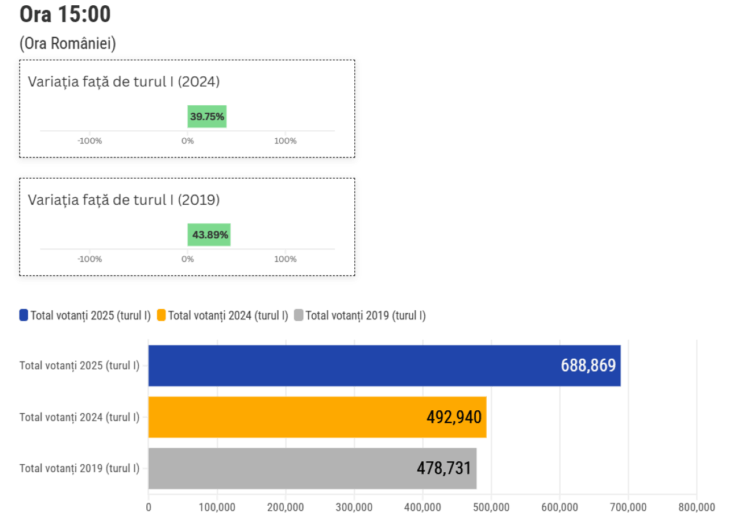Image resolution: width=740 pixels, height=526 pixels.
Task: Toggle legend label Total votanți 2025 (turul I)
Action: [91, 316]
